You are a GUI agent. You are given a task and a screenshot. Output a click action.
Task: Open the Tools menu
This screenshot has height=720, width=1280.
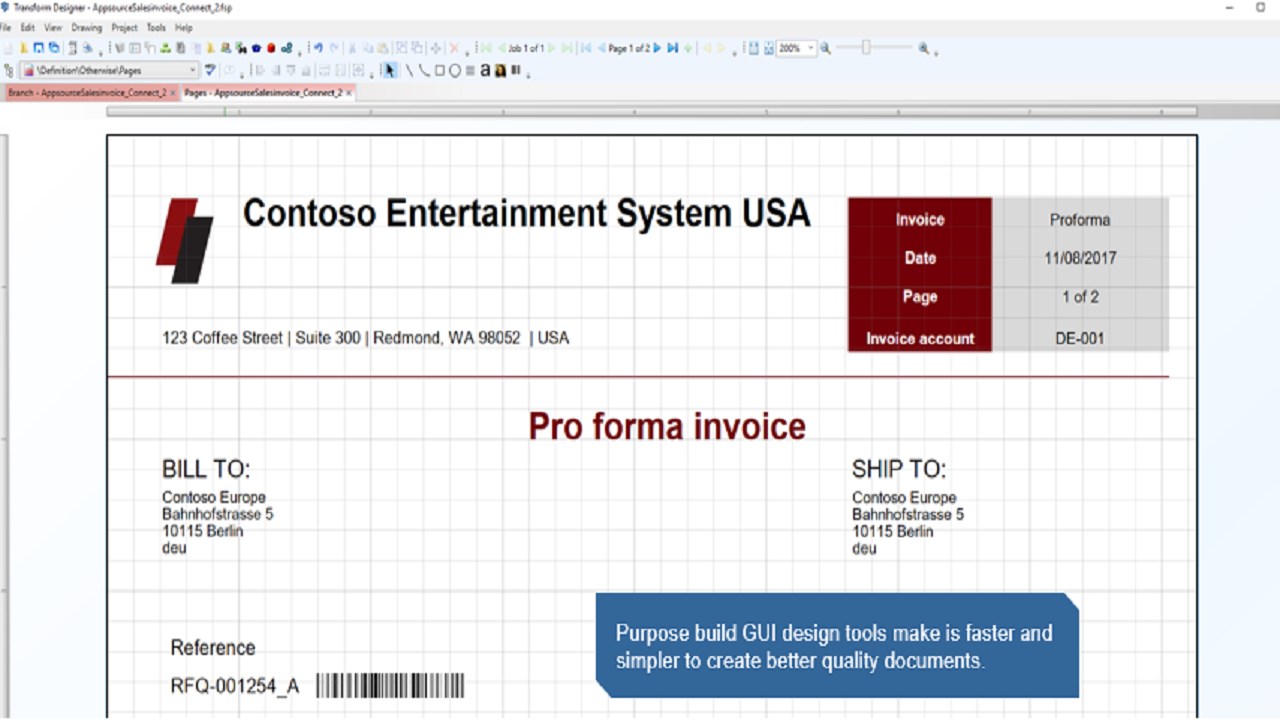[156, 28]
